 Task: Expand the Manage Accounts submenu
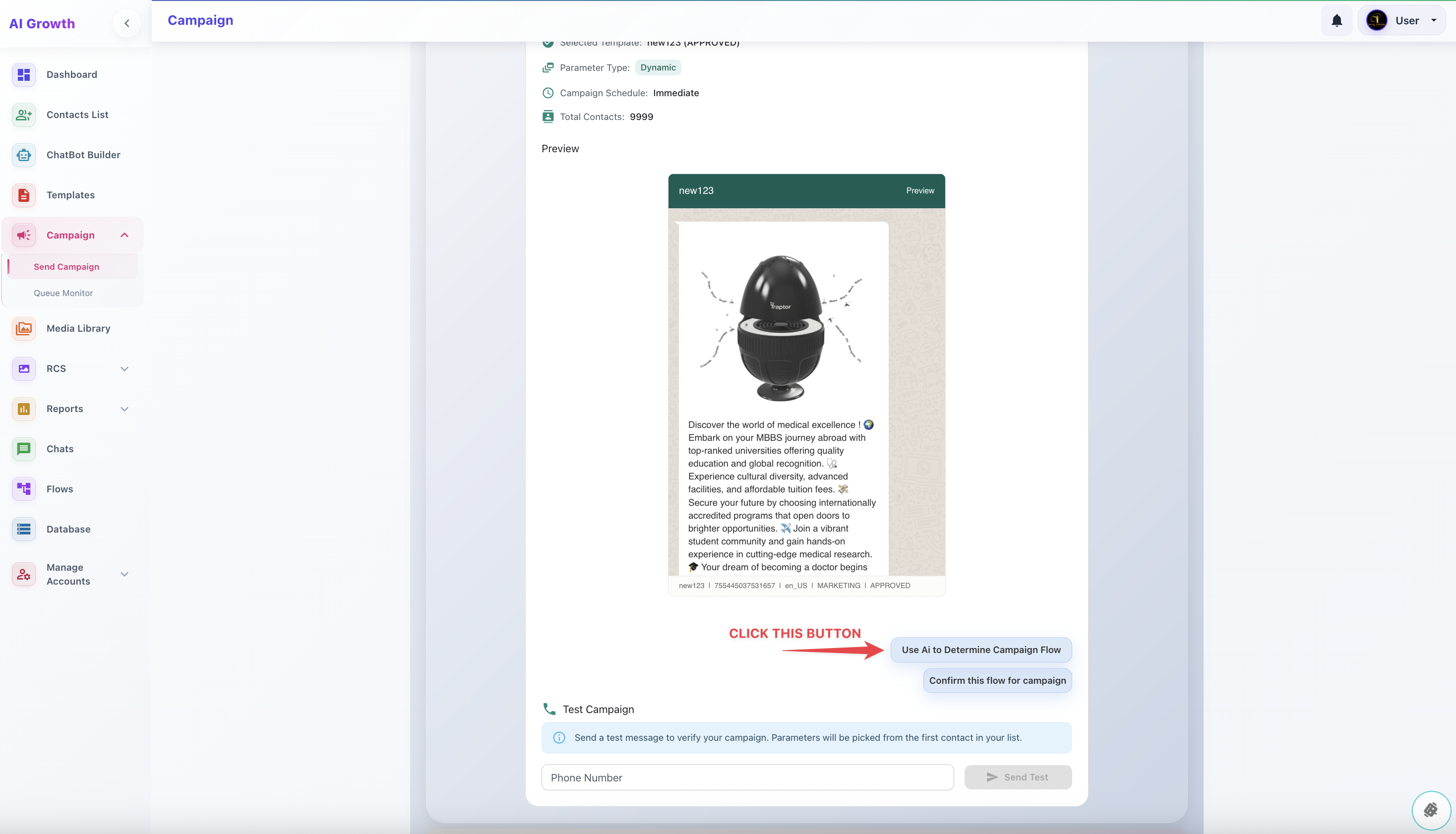click(124, 574)
